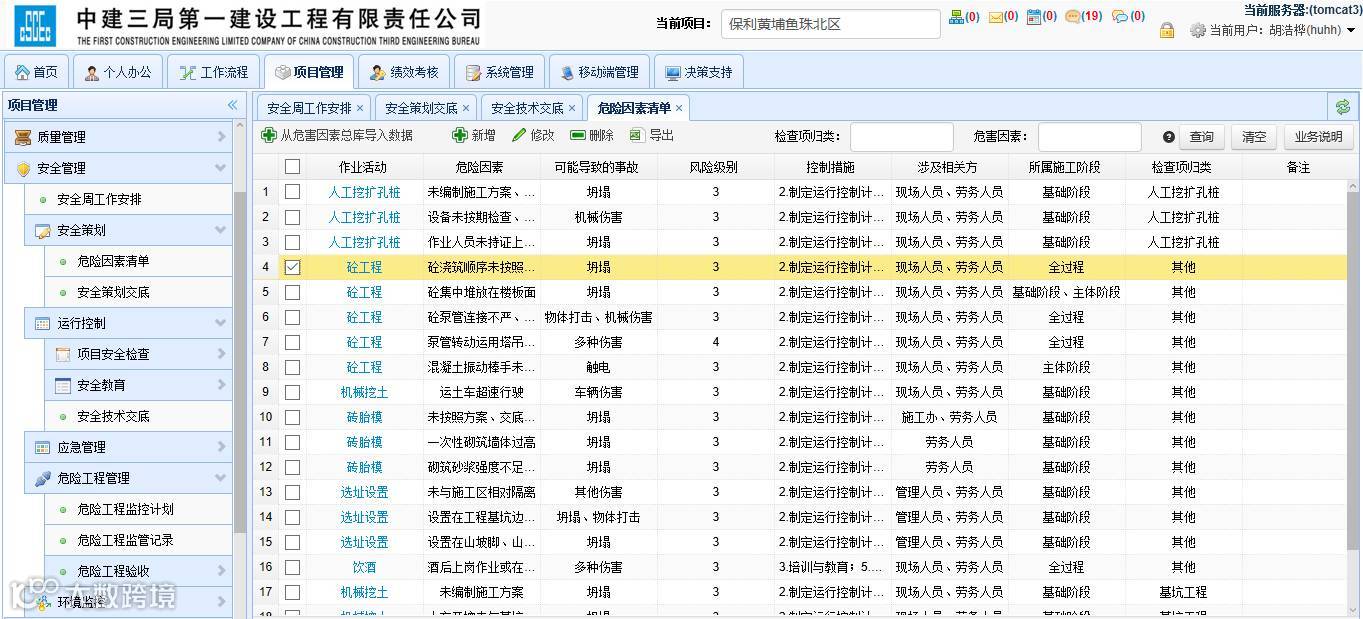Check the checkbox for row 9
This screenshot has width=1363, height=619.
click(x=292, y=392)
